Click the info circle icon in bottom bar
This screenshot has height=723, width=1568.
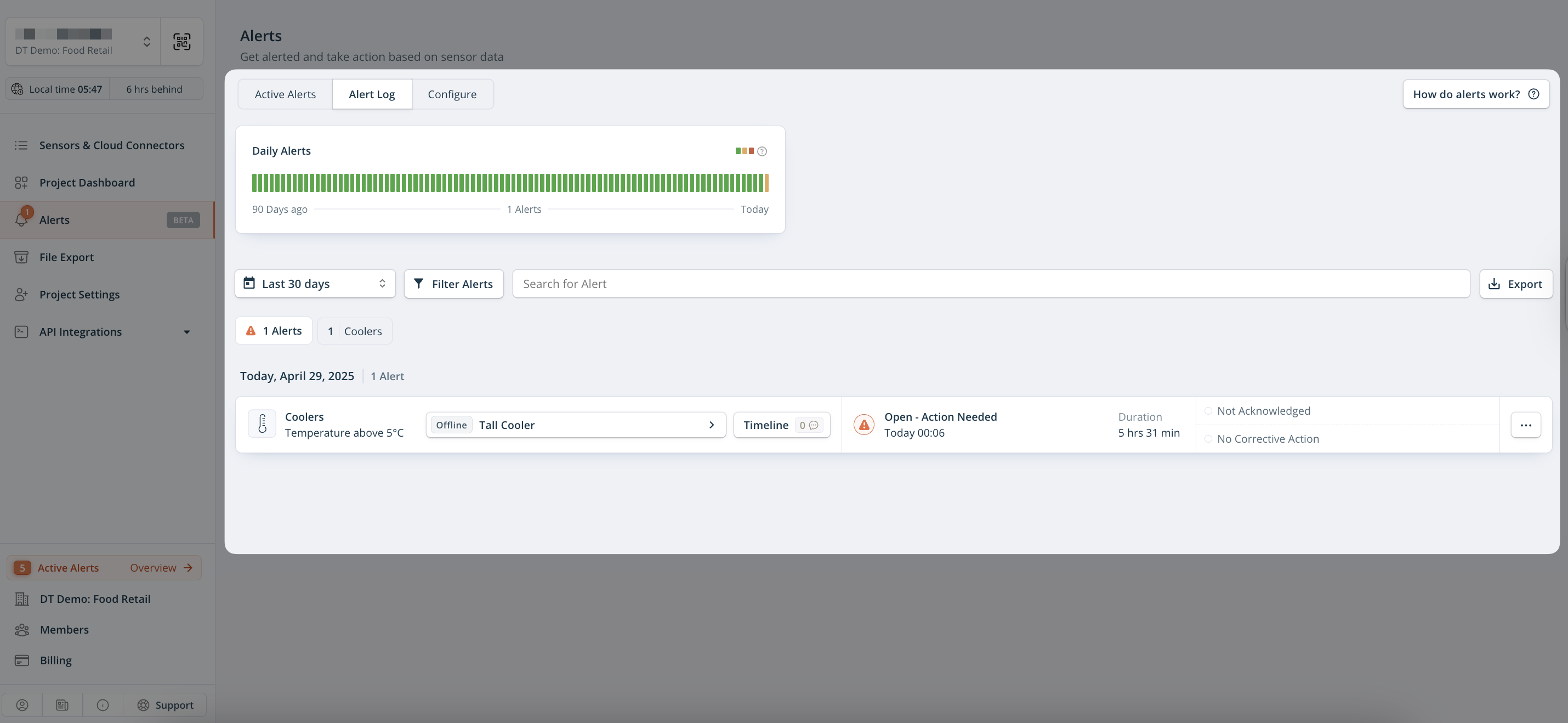tap(103, 705)
